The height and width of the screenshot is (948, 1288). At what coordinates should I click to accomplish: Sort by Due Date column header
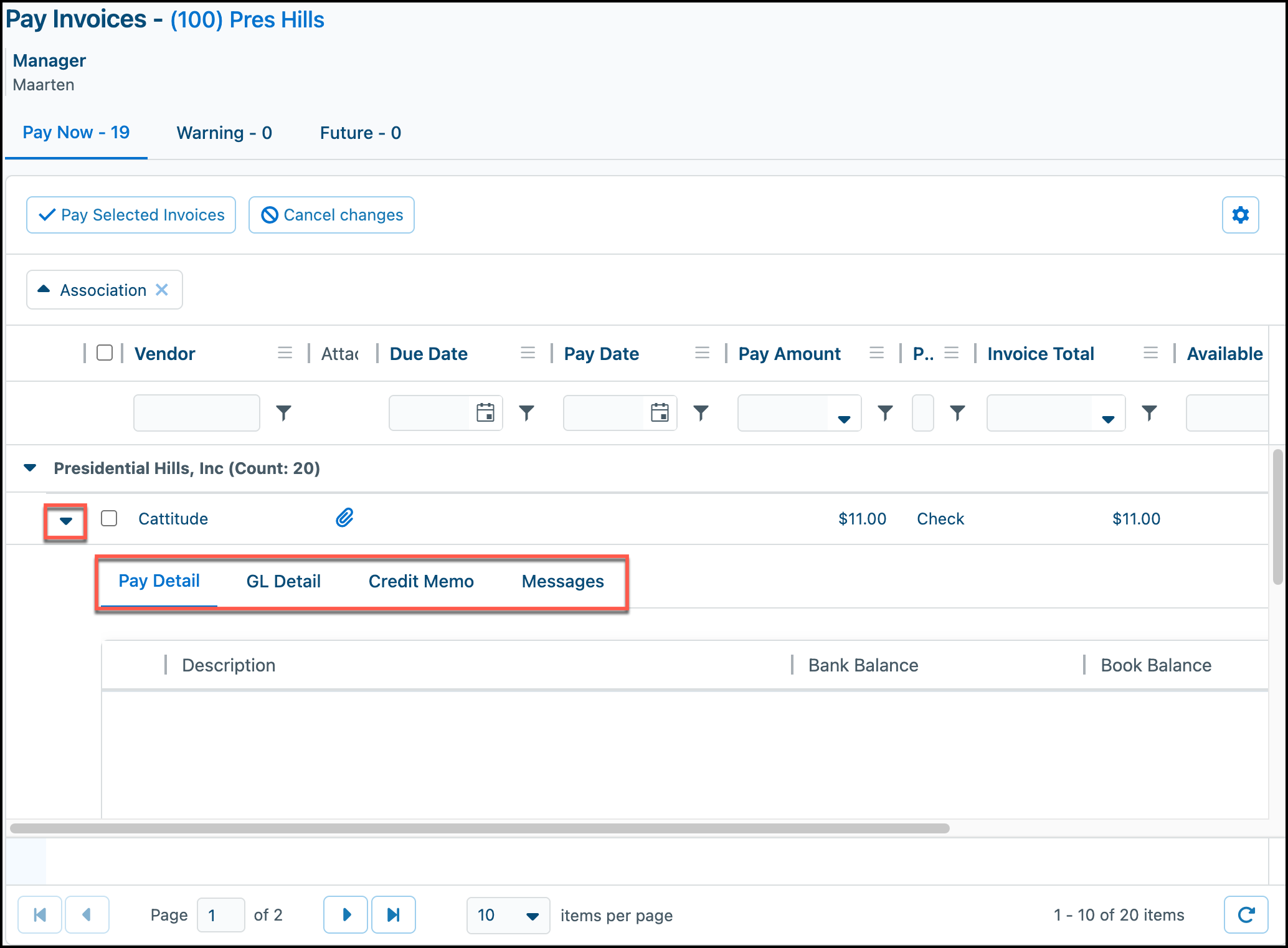click(429, 353)
